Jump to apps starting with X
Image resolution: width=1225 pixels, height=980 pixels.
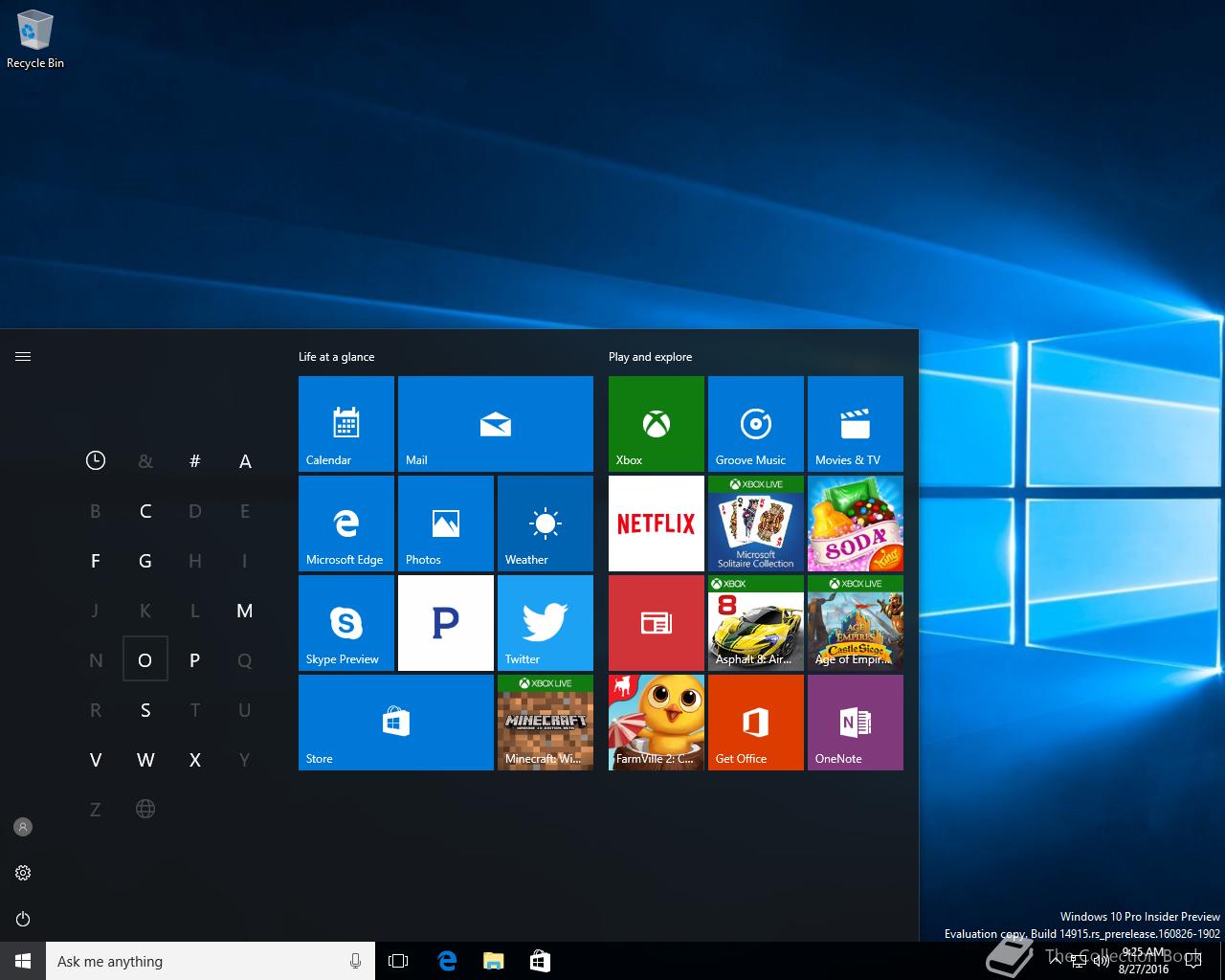click(195, 760)
